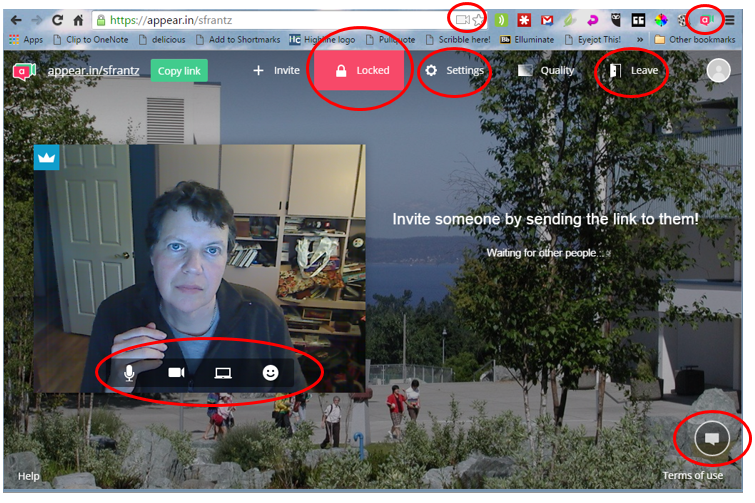Turn off the camera in the video tile
Image resolution: width=755 pixels, height=503 pixels.
[176, 373]
